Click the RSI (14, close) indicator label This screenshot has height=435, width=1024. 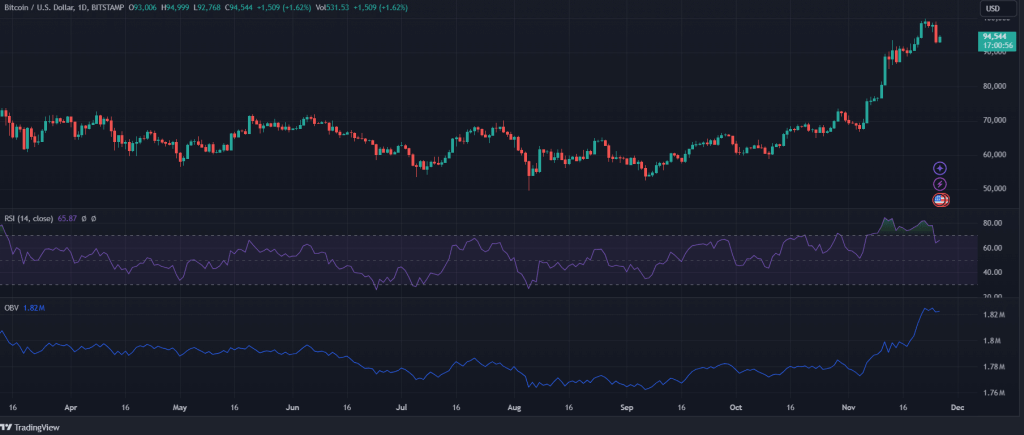pyautogui.click(x=27, y=219)
